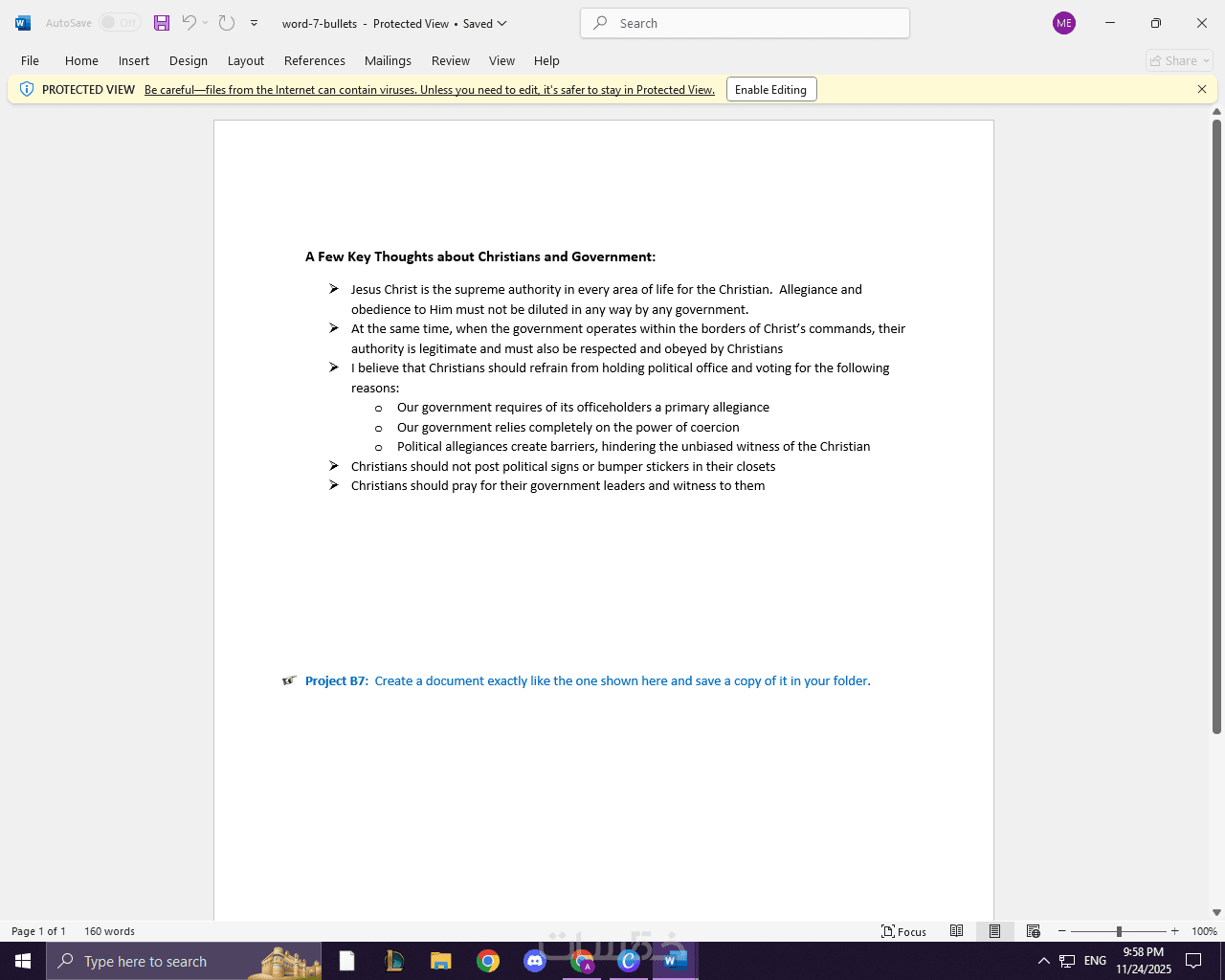Click the 160 words count
The height and width of the screenshot is (980, 1225).
pos(109,931)
